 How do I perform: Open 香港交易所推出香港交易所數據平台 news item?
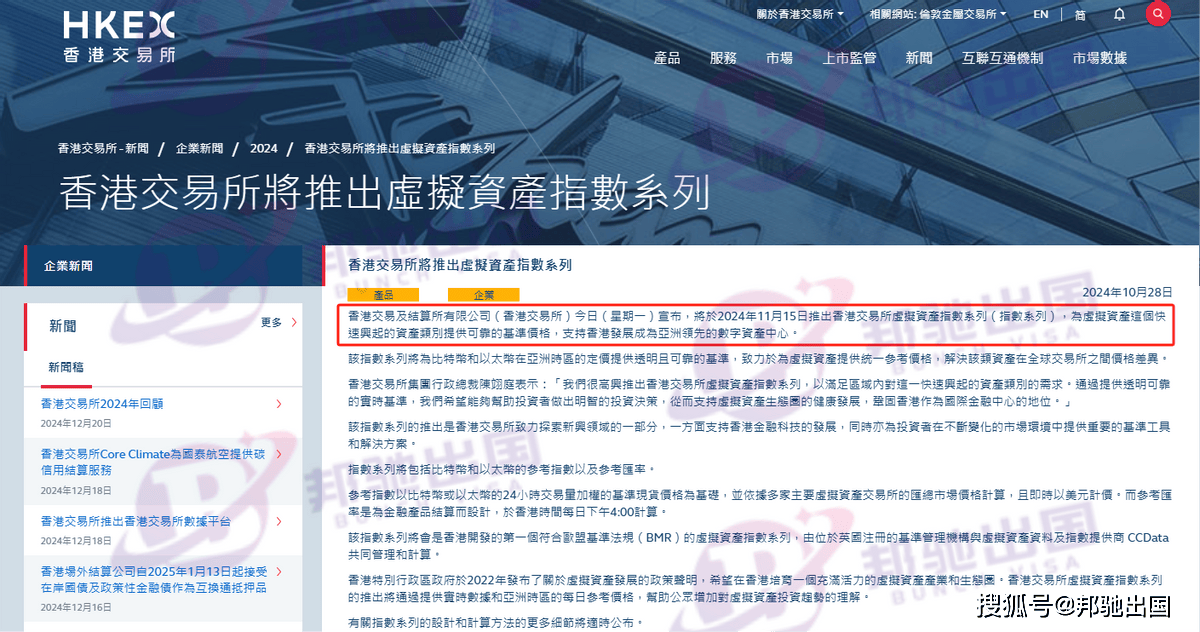tap(136, 521)
